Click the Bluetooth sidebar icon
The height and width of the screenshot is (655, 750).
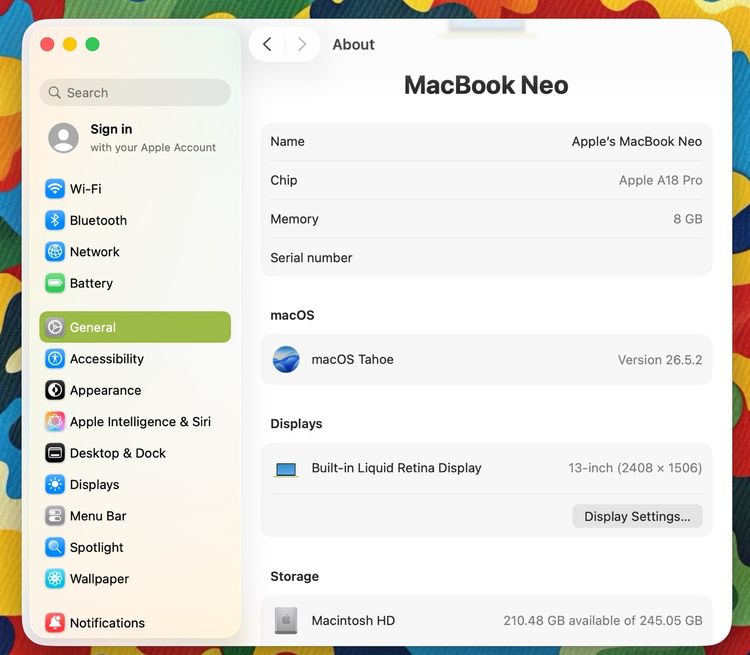click(x=55, y=220)
